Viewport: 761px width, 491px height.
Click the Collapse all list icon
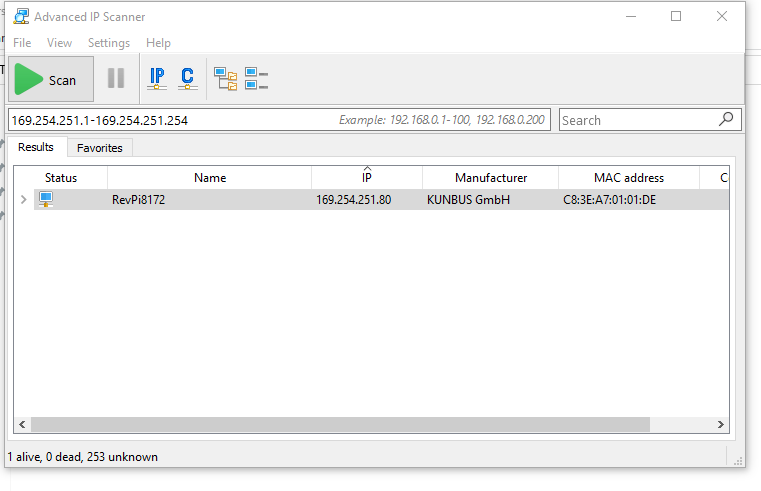coord(256,79)
